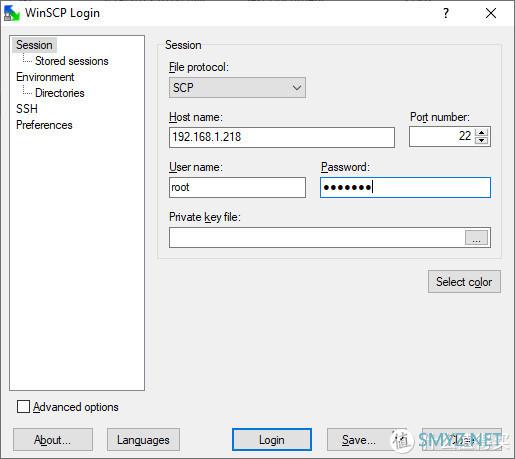The image size is (515, 459).
Task: Click the Host name field with 192.168.1.218
Action: click(282, 137)
